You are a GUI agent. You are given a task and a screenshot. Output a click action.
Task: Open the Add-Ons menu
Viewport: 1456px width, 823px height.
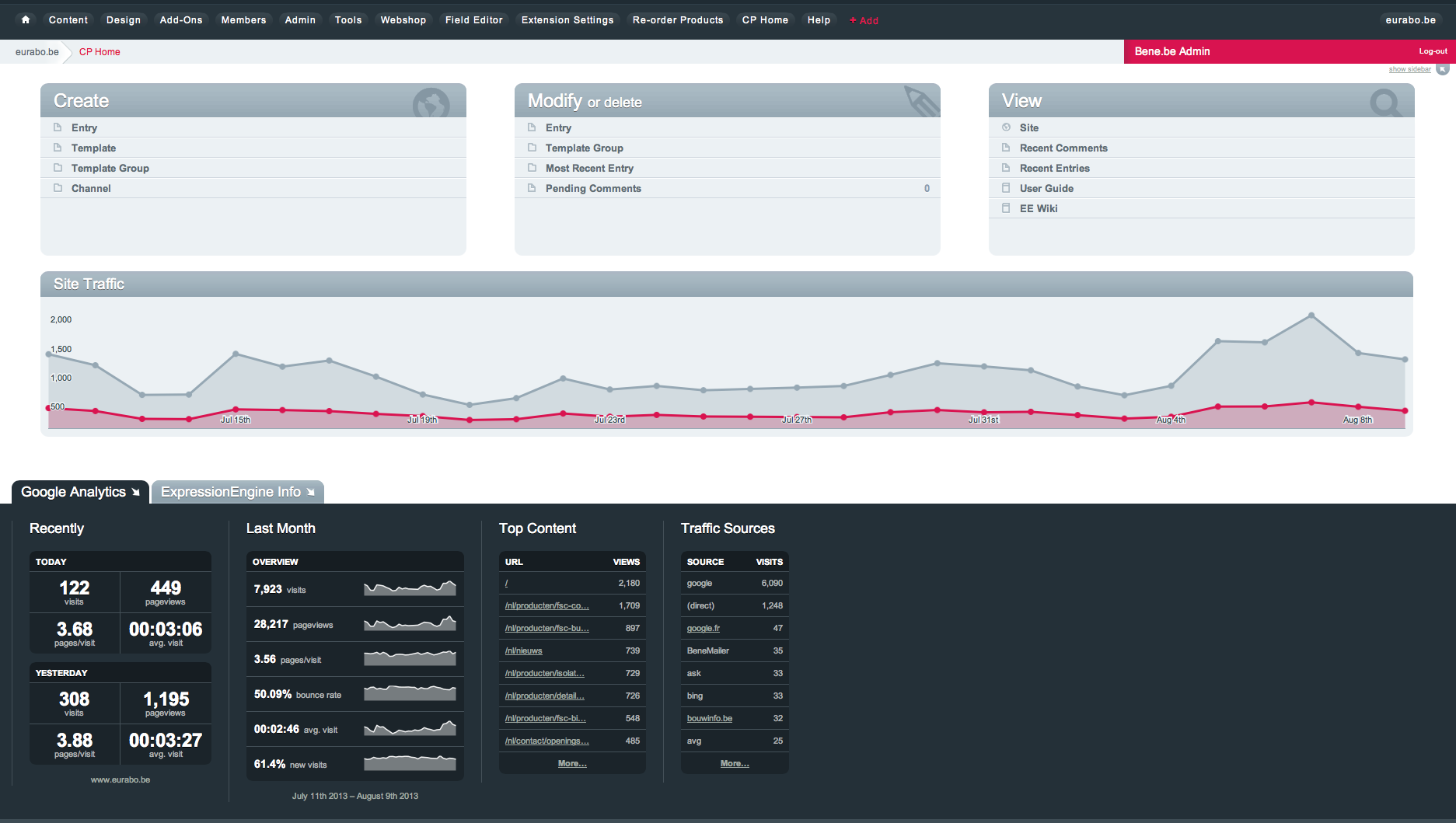(181, 20)
